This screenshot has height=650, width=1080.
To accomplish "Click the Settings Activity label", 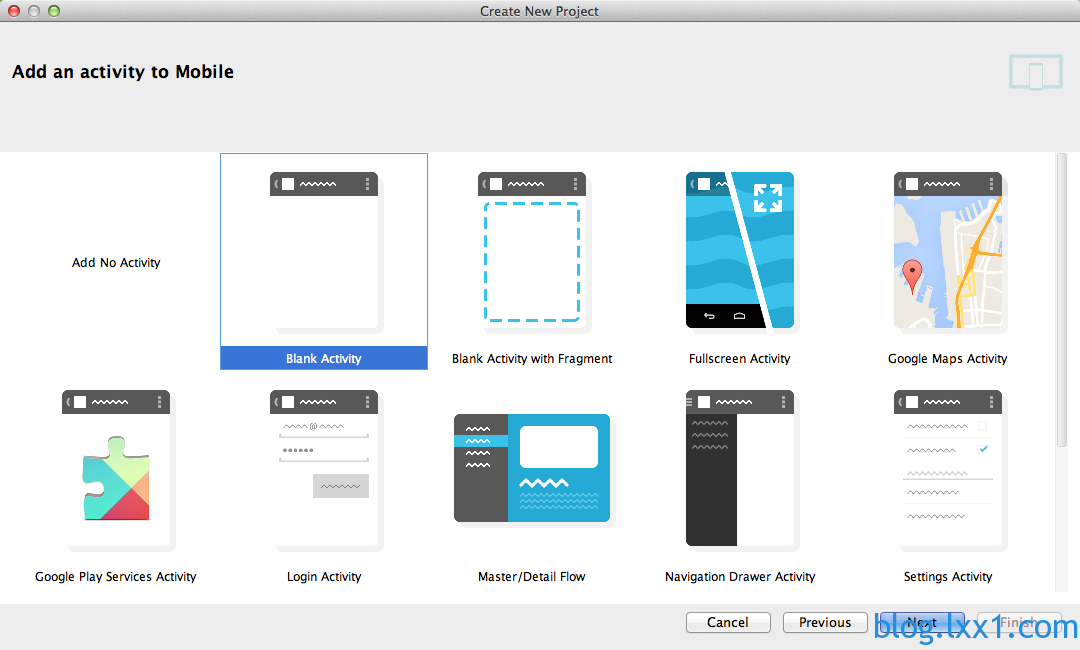I will pyautogui.click(x=948, y=576).
